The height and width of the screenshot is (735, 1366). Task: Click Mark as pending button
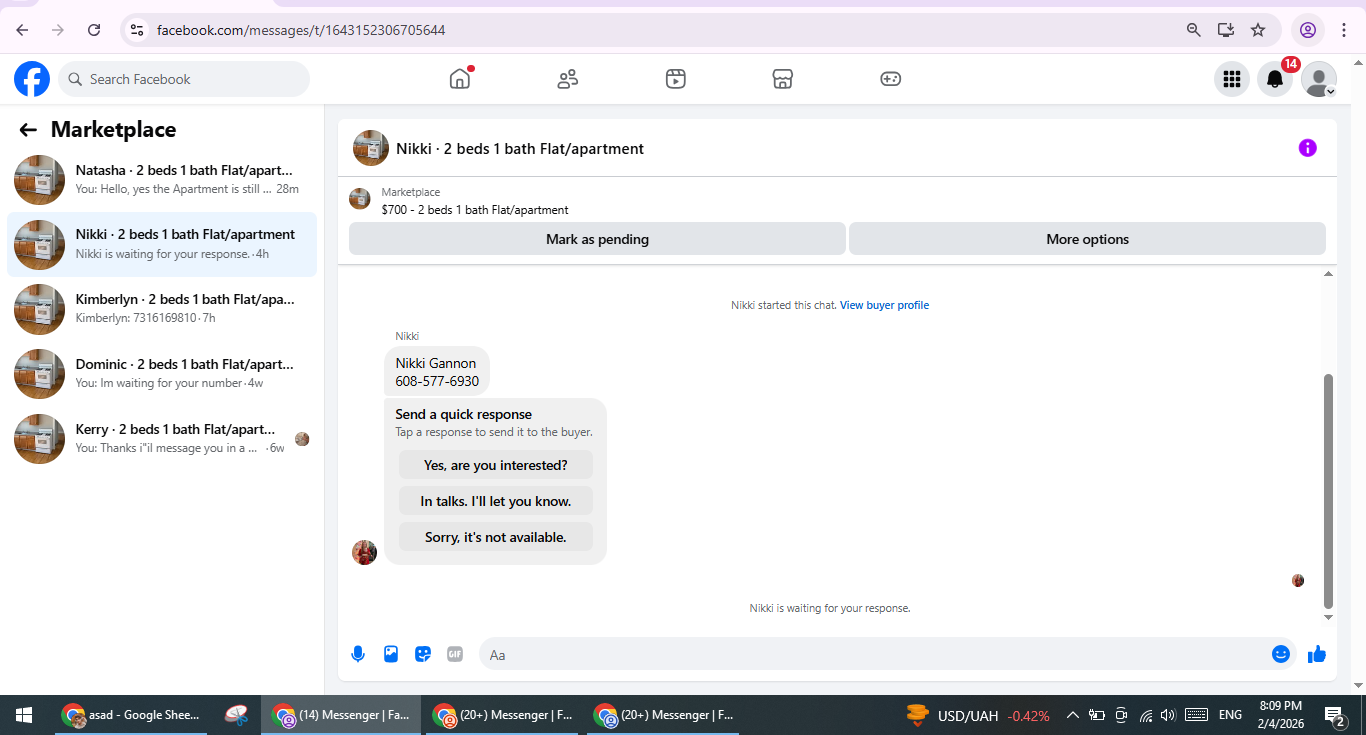[x=597, y=239]
